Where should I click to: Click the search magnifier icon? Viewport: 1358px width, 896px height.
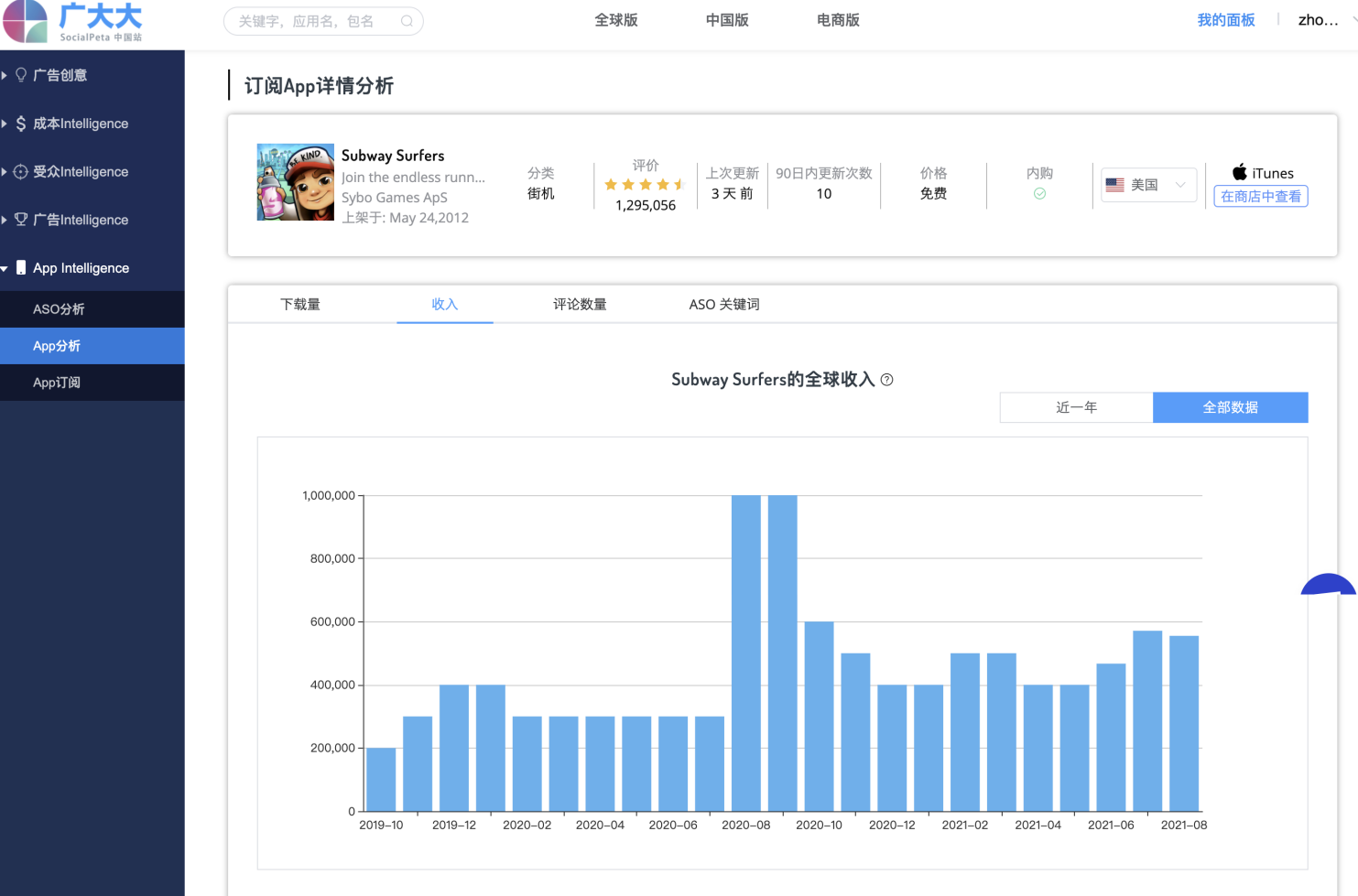pos(407,21)
